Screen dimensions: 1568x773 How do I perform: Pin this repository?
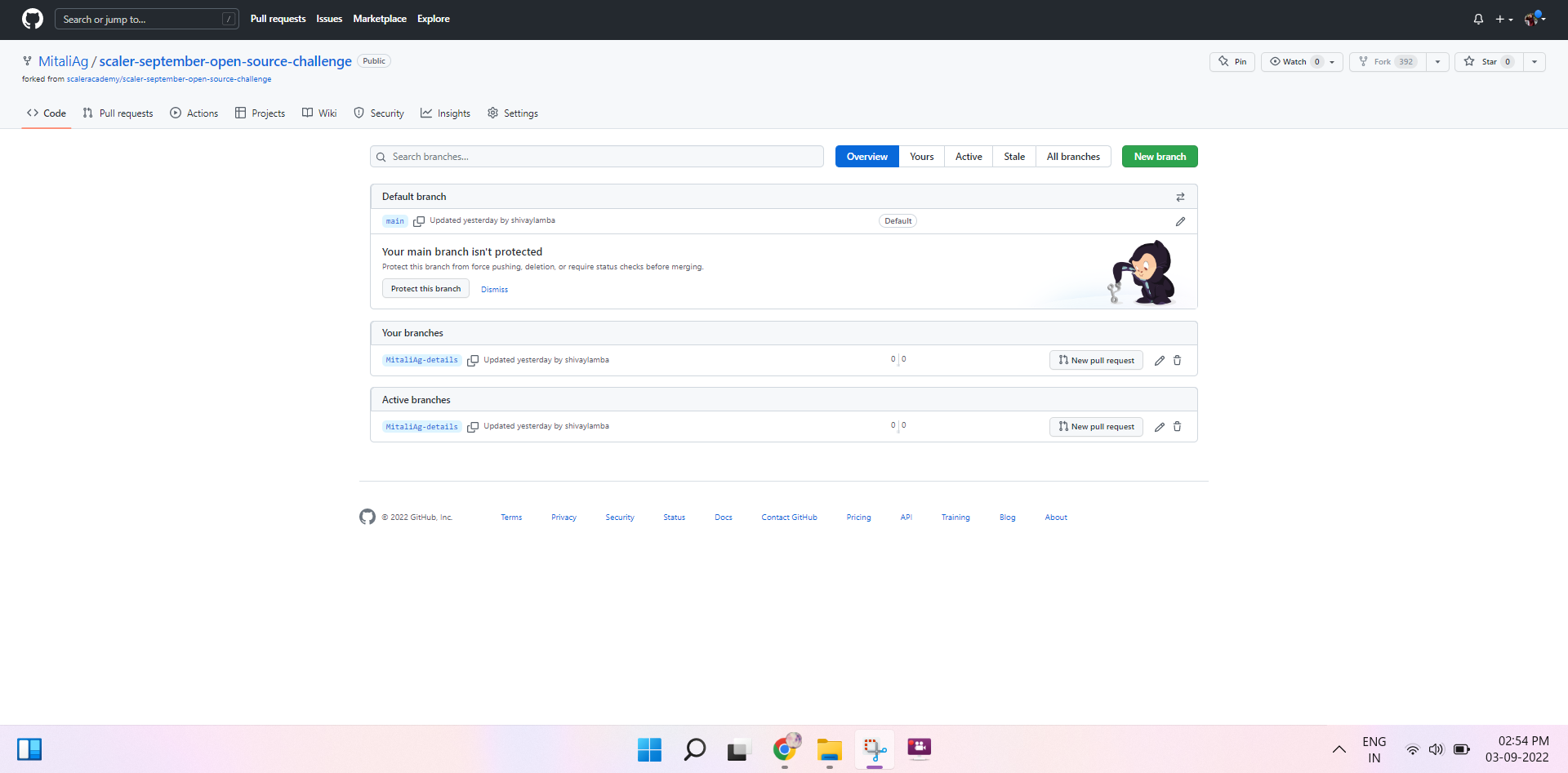(1232, 61)
